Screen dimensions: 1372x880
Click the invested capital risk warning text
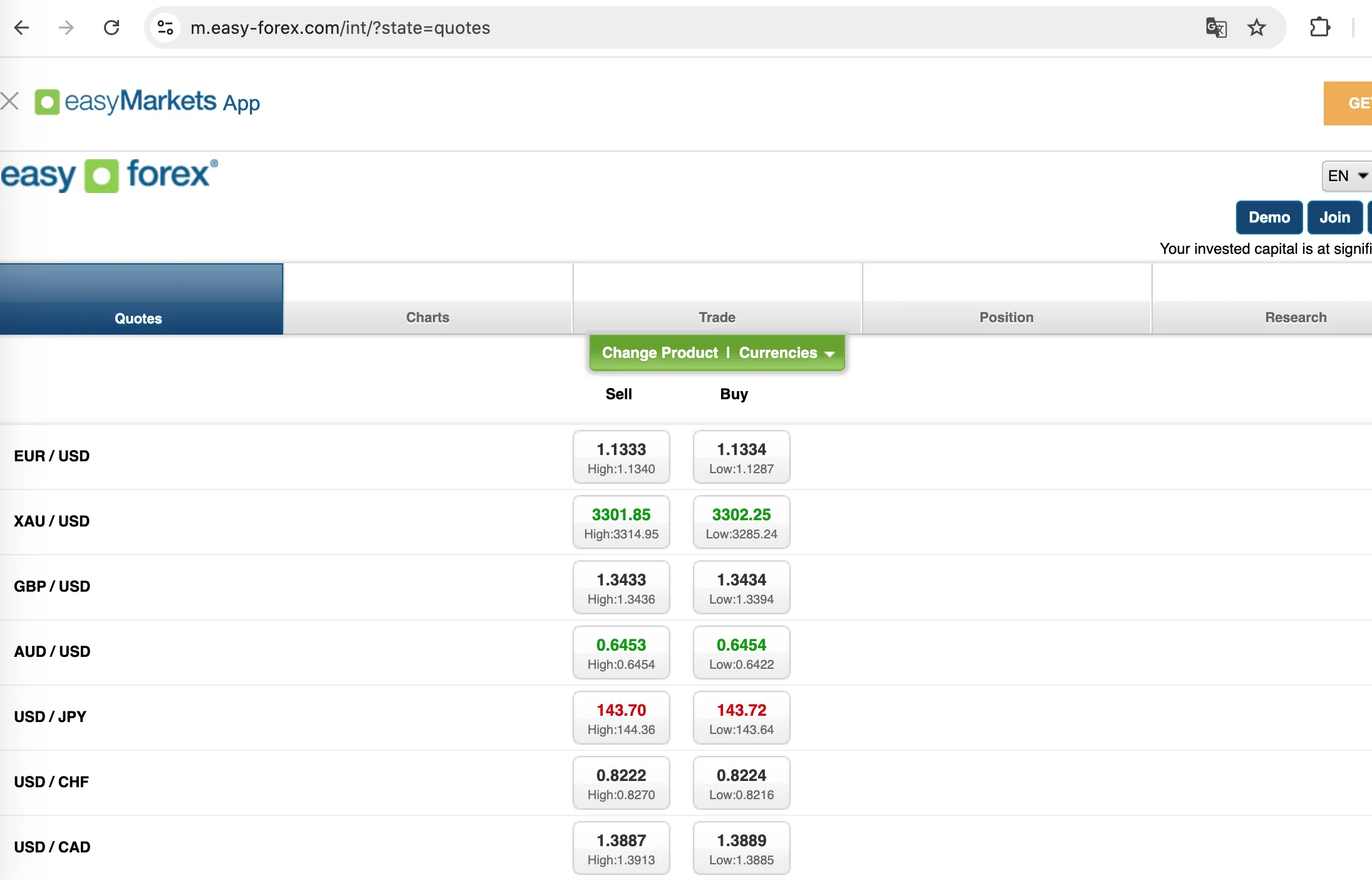pyautogui.click(x=1265, y=249)
